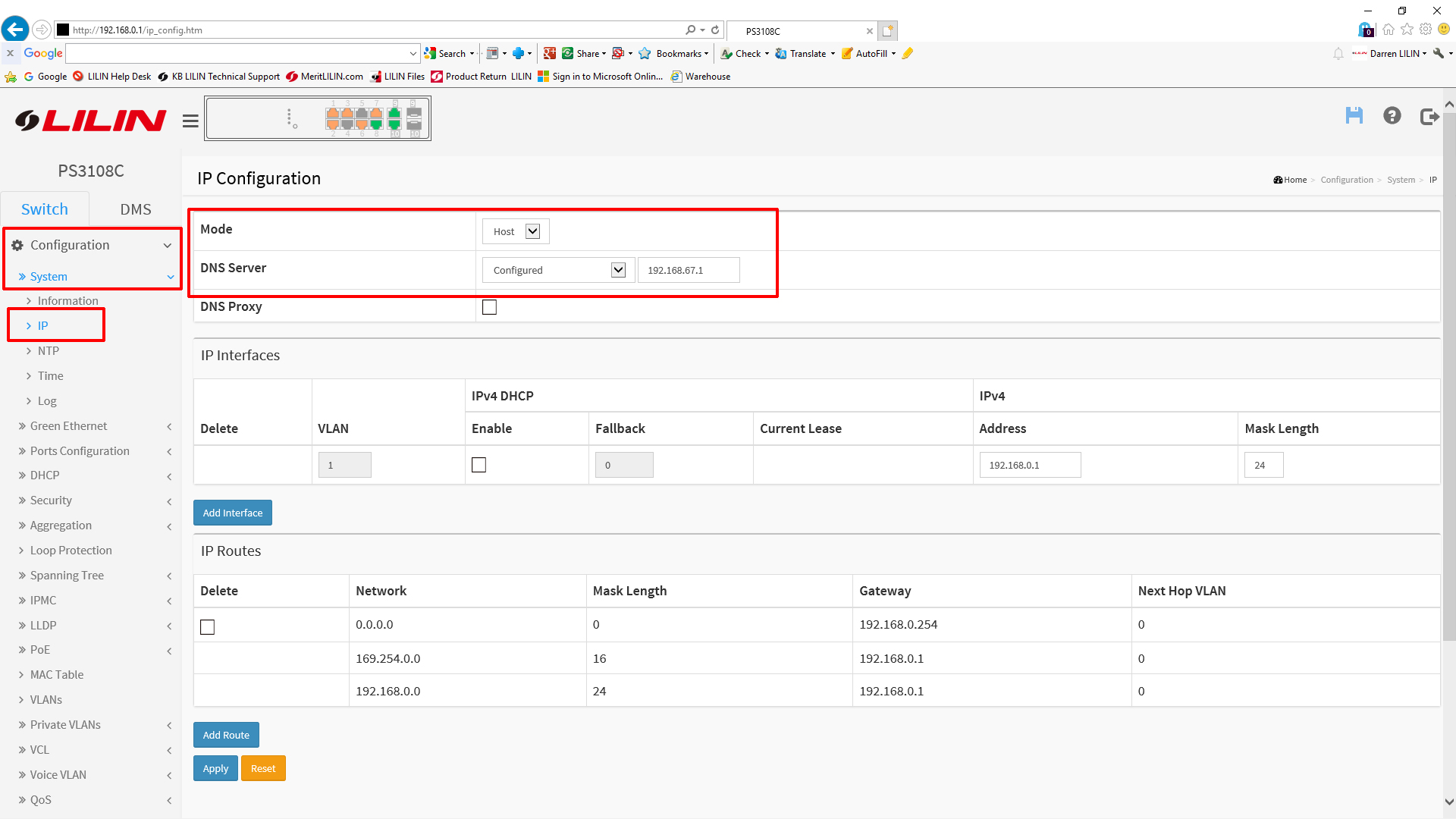Click the IPv4 Address input field
The height and width of the screenshot is (819, 1456).
1029,465
